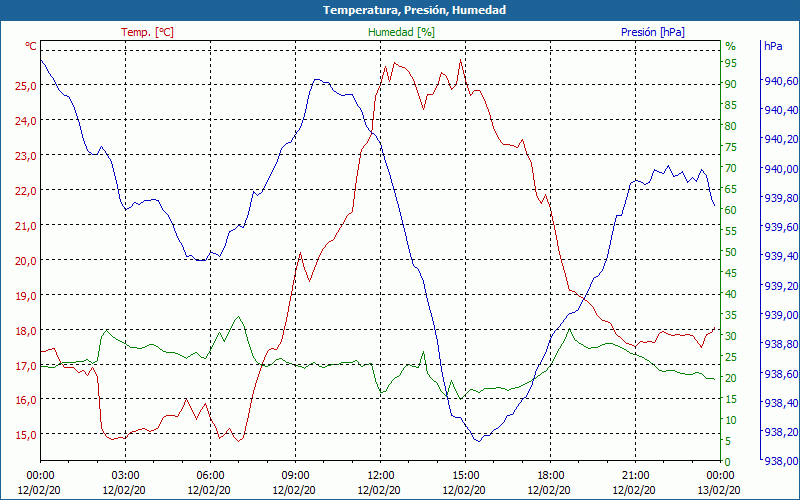
Task: Click the 12:00 time axis label
Action: 381,476
